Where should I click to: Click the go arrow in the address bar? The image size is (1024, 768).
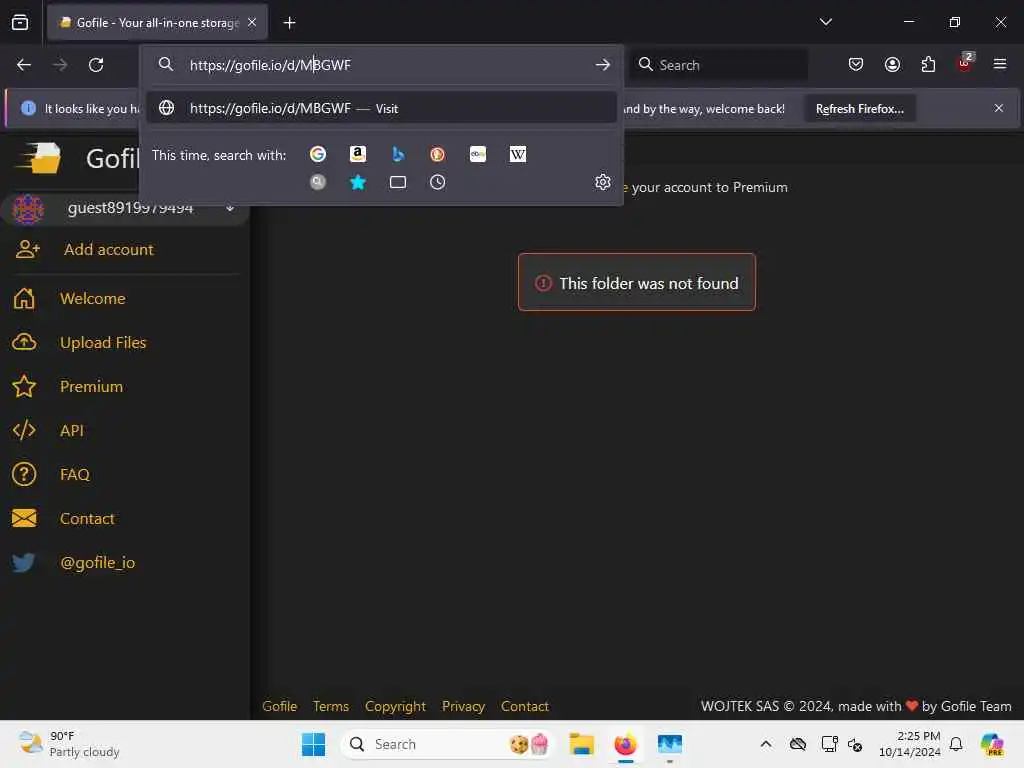[x=603, y=65]
